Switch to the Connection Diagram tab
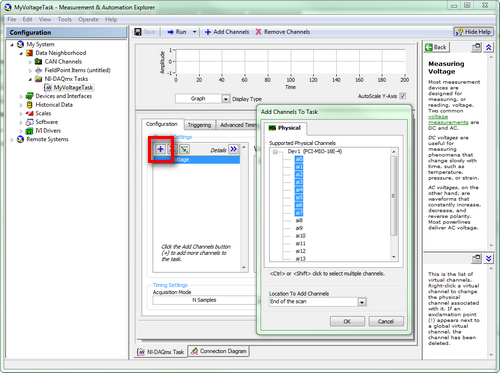The image size is (500, 373). pyautogui.click(x=219, y=351)
